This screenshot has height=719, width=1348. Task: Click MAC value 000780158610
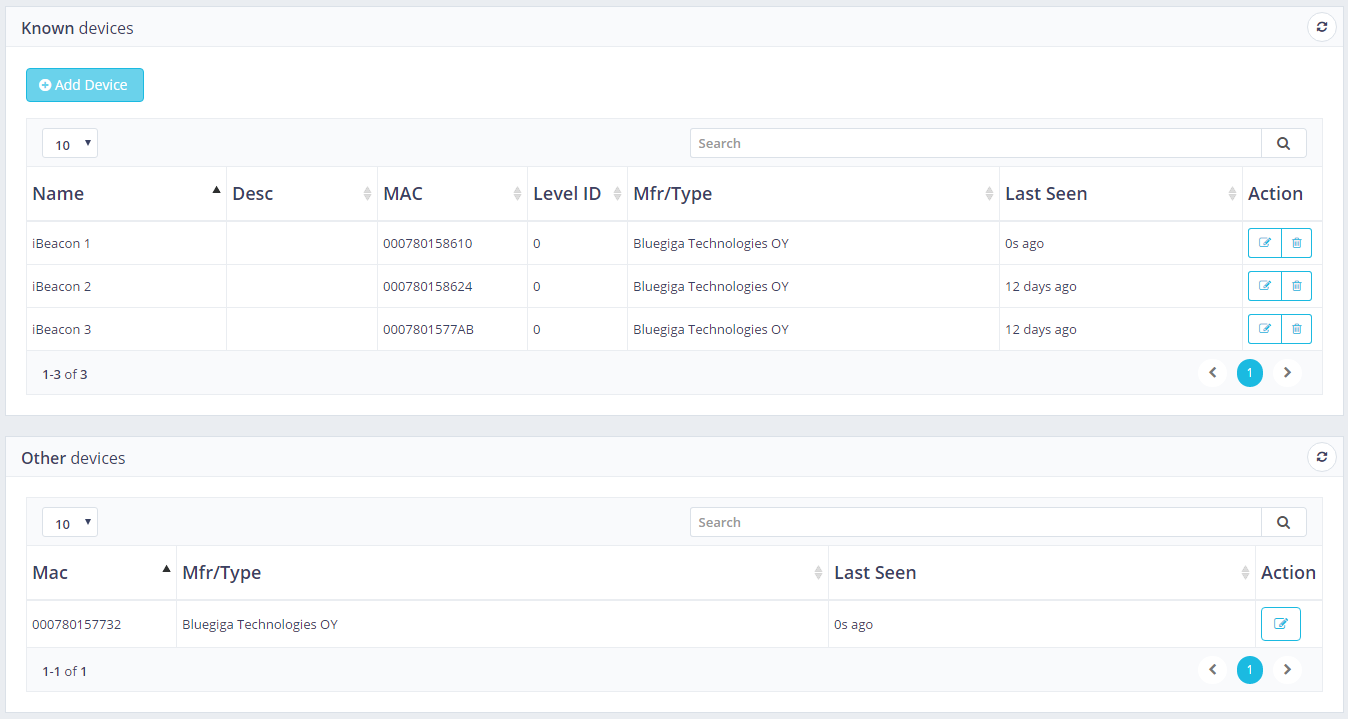coord(428,243)
